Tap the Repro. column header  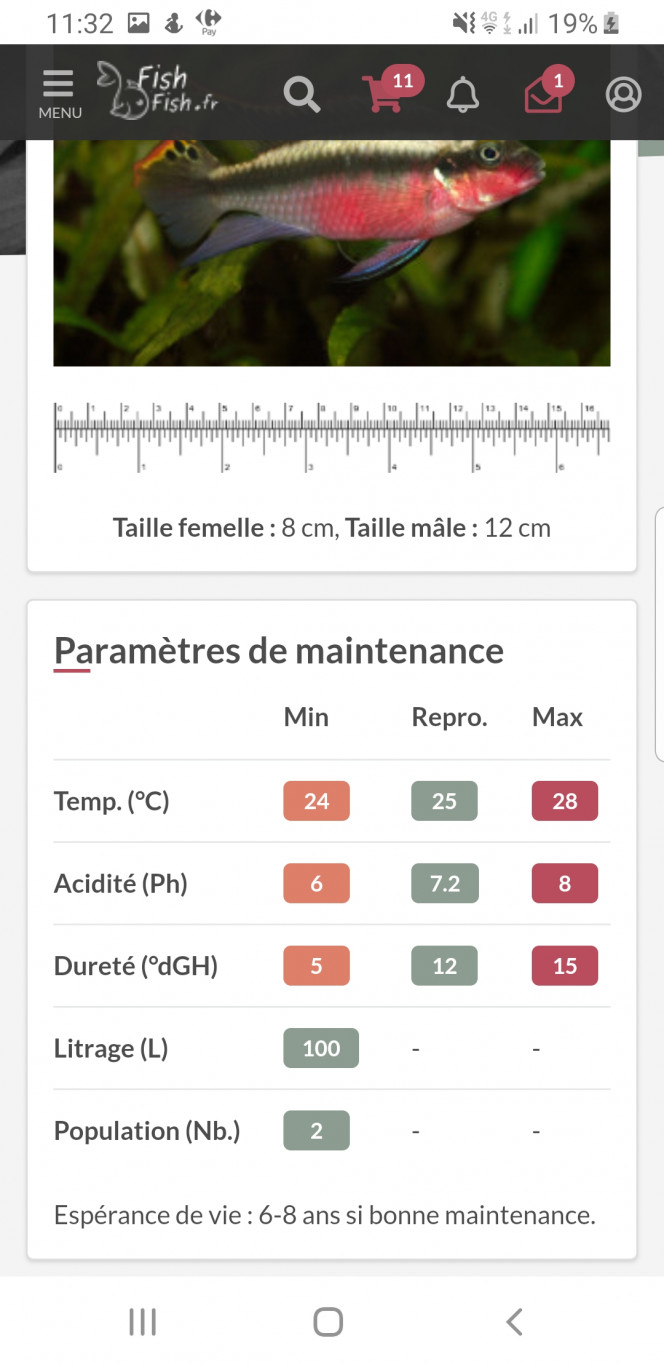coord(449,717)
